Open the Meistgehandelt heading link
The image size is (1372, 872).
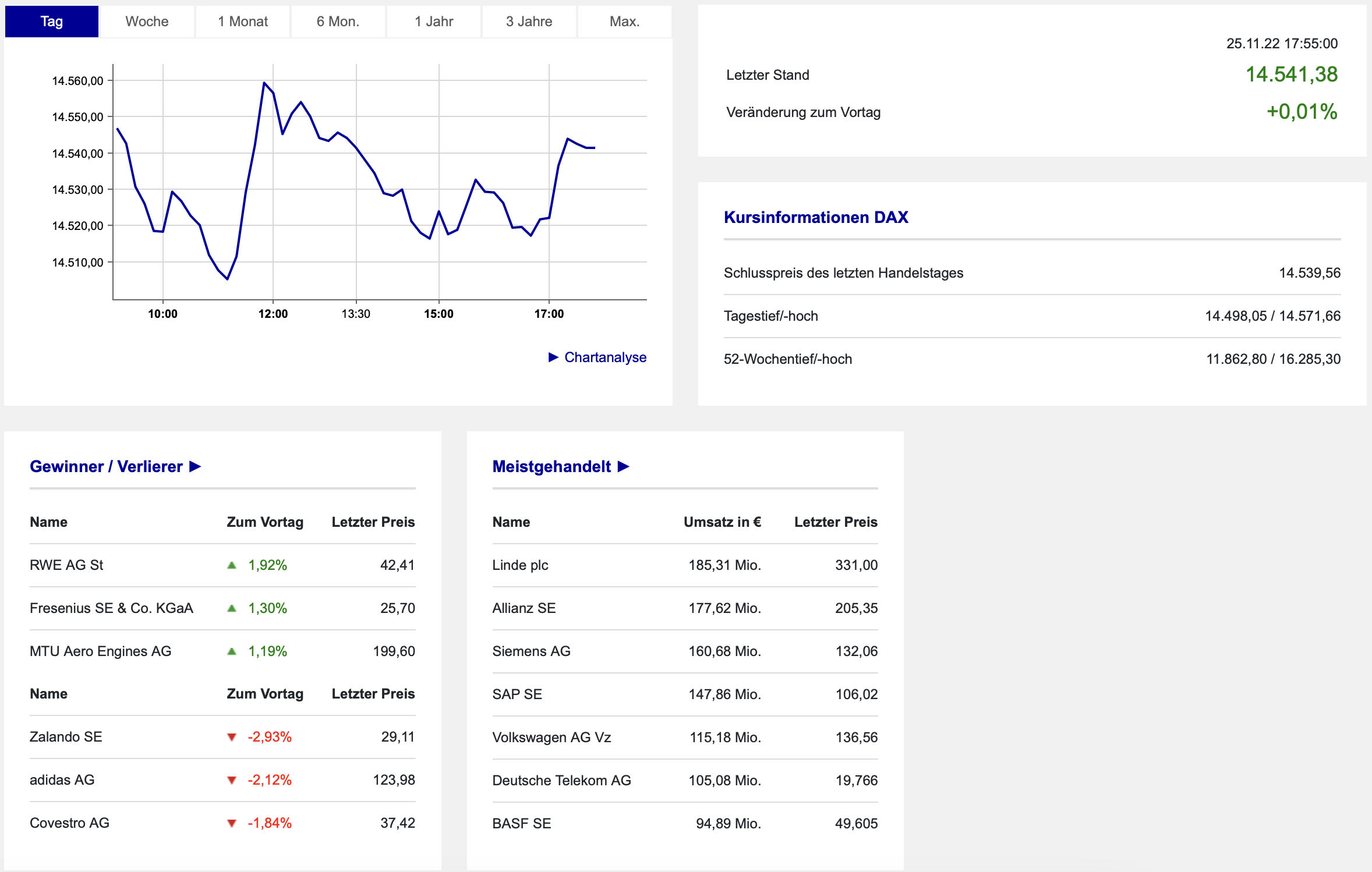[551, 466]
